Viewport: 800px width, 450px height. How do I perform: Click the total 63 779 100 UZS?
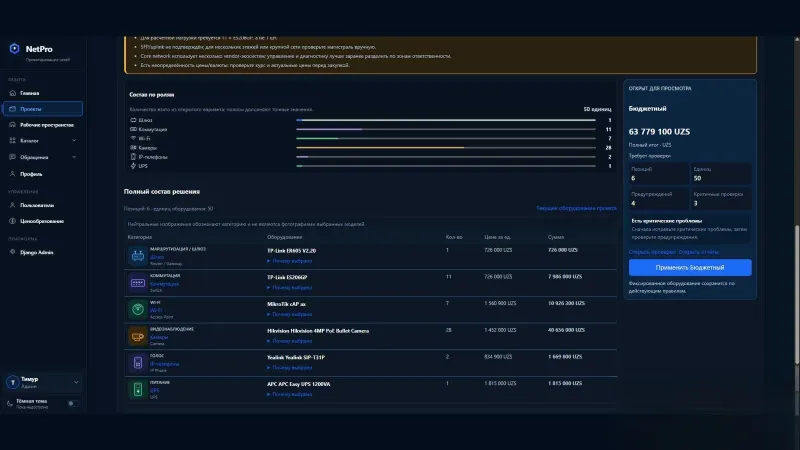coord(659,132)
